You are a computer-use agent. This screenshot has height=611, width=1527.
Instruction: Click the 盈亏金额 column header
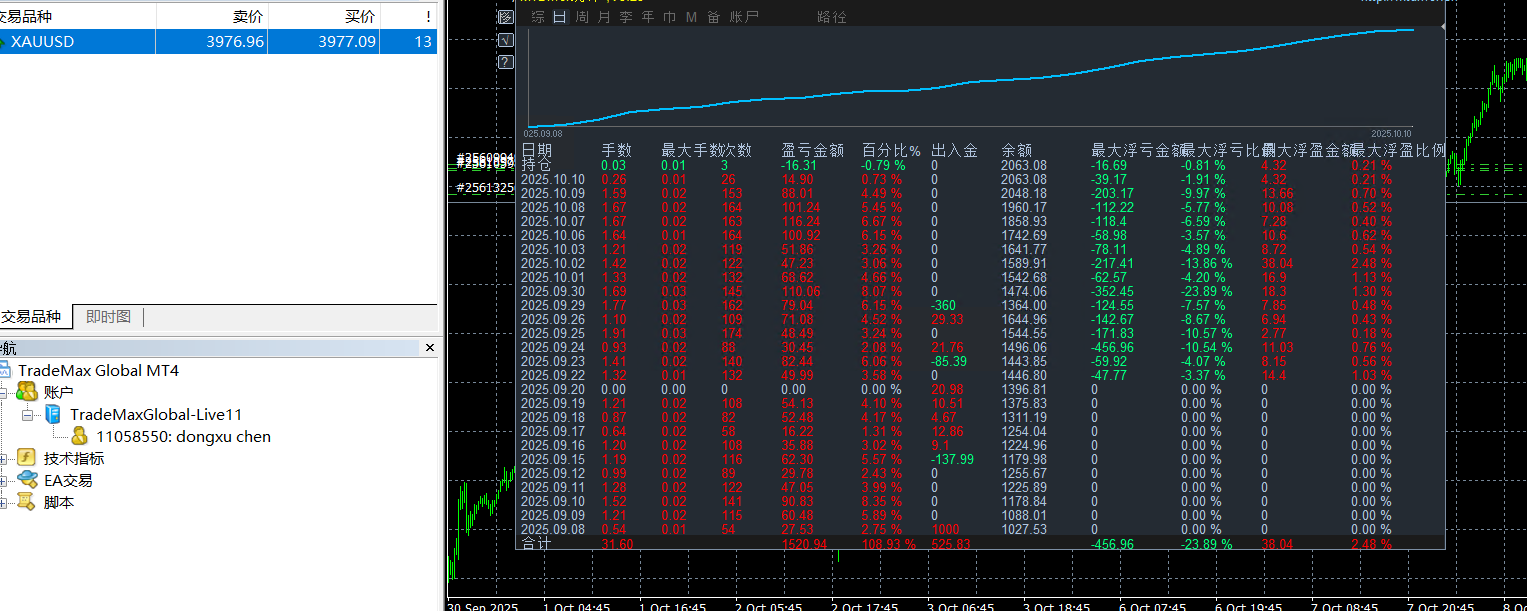coord(812,150)
